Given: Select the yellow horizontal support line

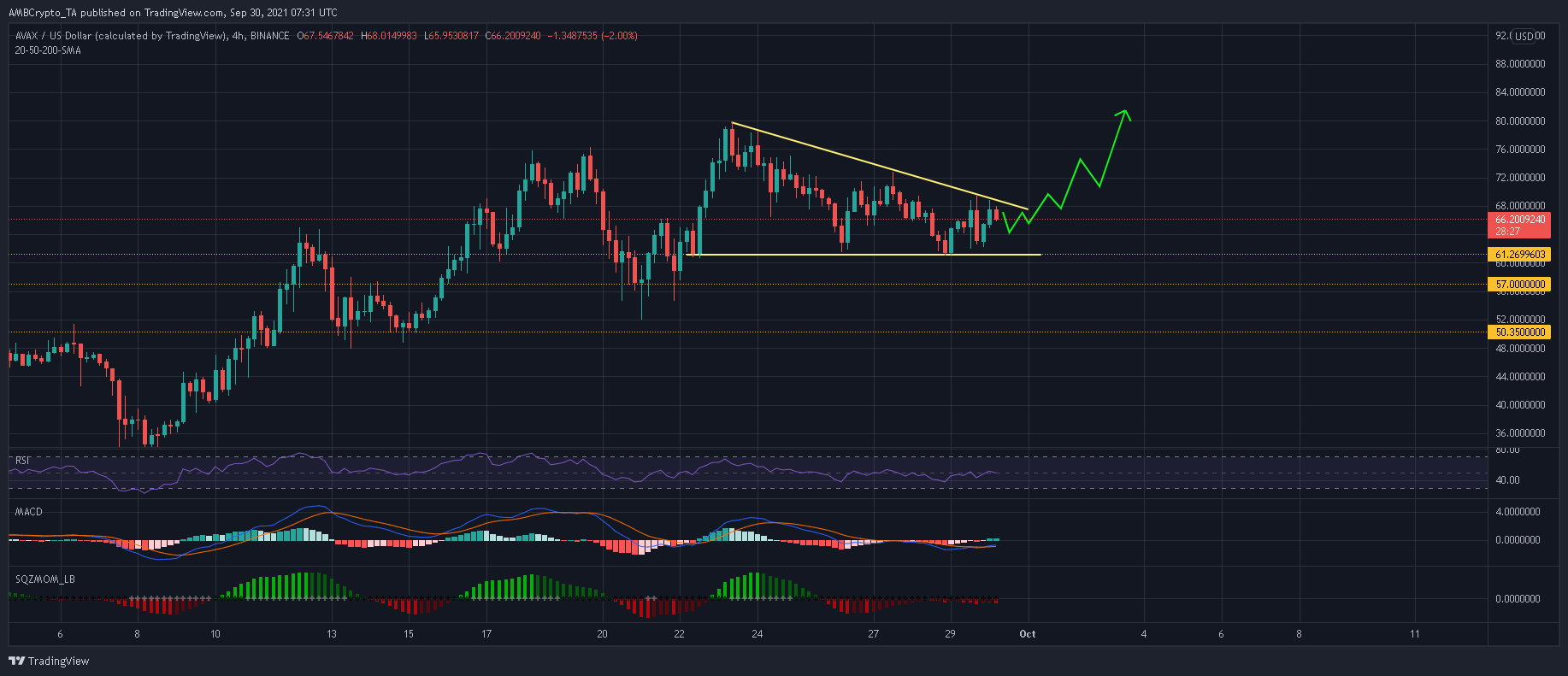Looking at the screenshot, I should 864,255.
